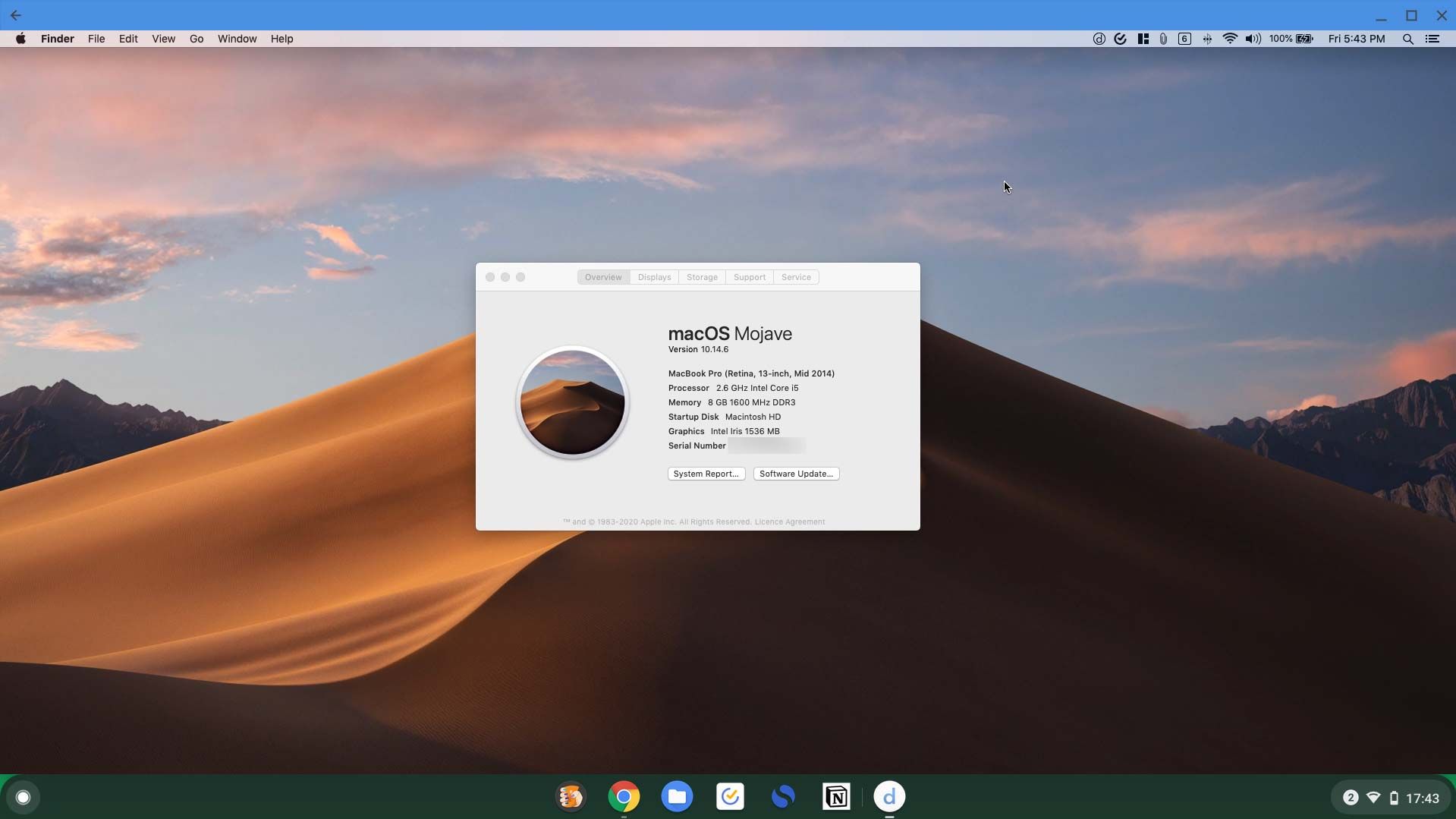
Task: Open Spotlight search from the menu bar
Action: point(1407,38)
